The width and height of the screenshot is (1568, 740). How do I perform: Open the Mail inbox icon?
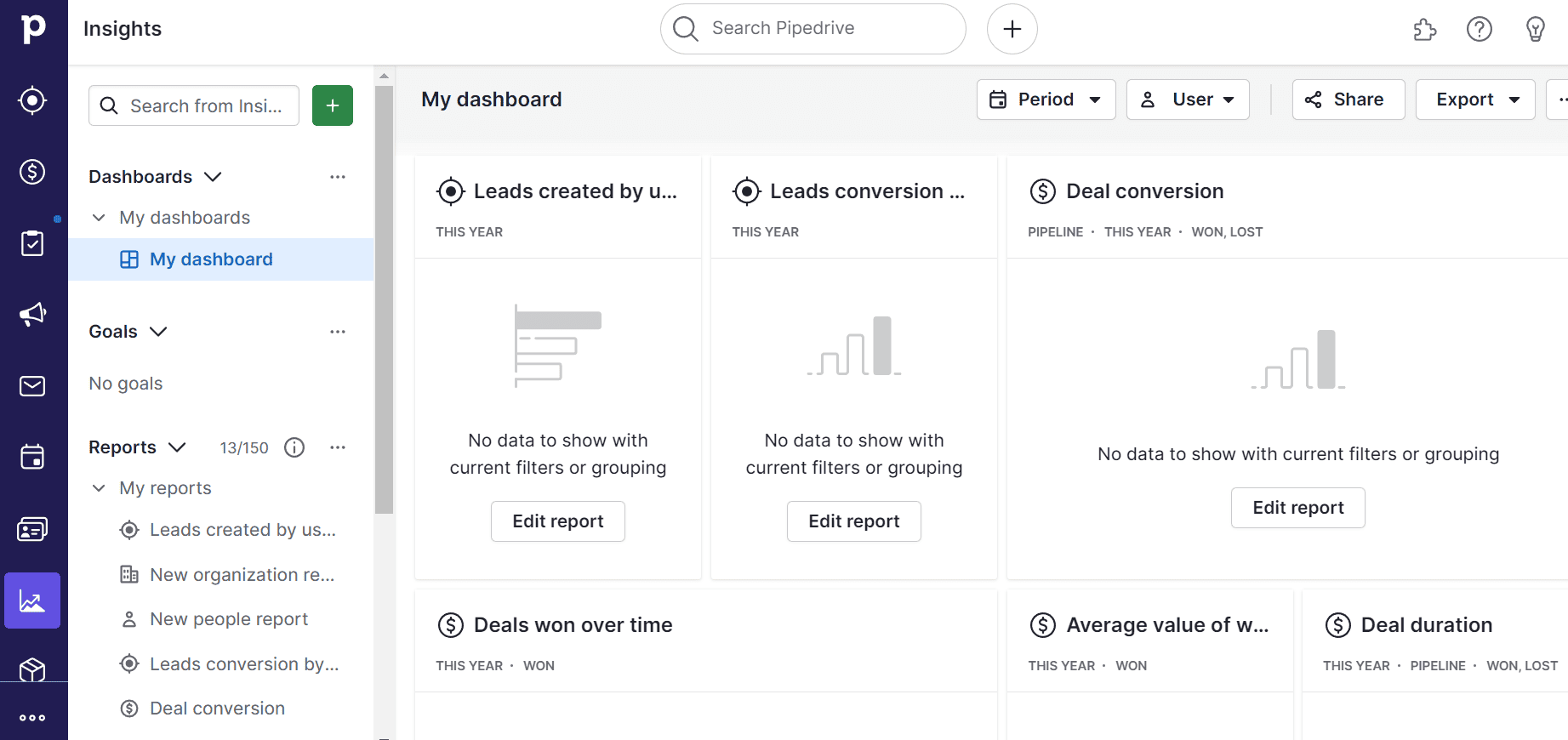(32, 386)
